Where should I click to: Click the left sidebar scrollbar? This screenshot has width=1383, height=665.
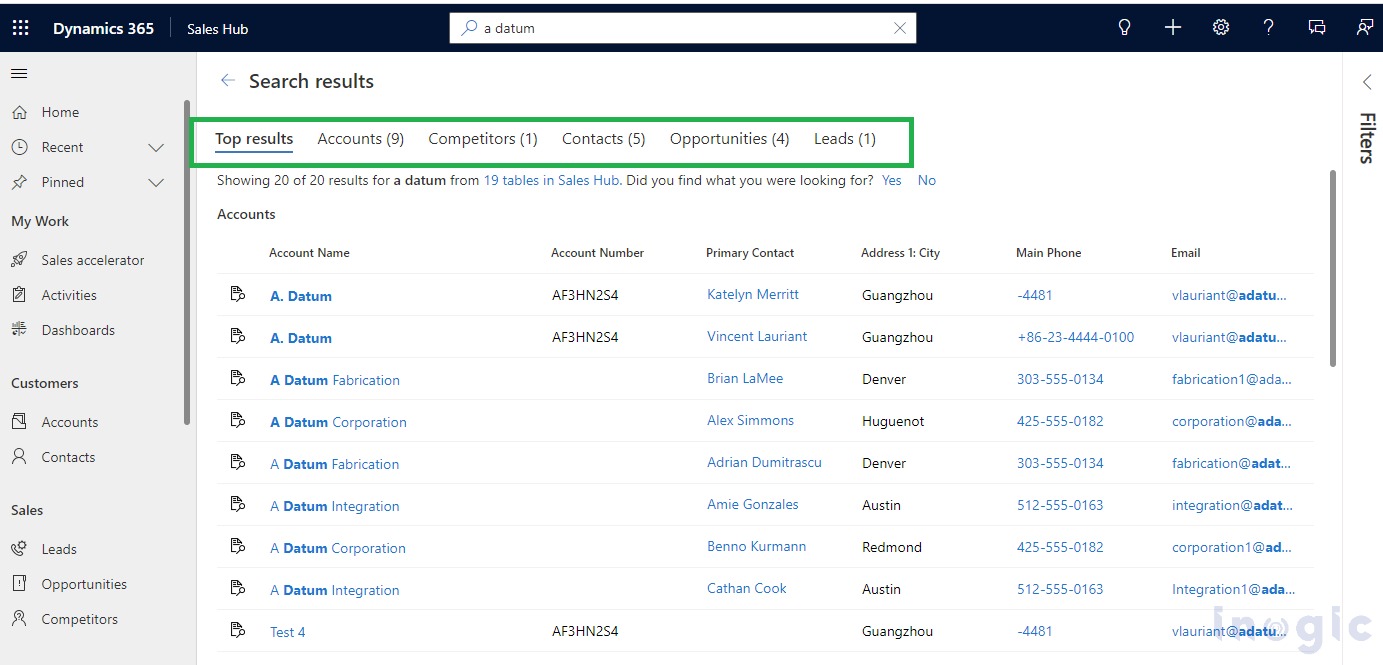187,262
